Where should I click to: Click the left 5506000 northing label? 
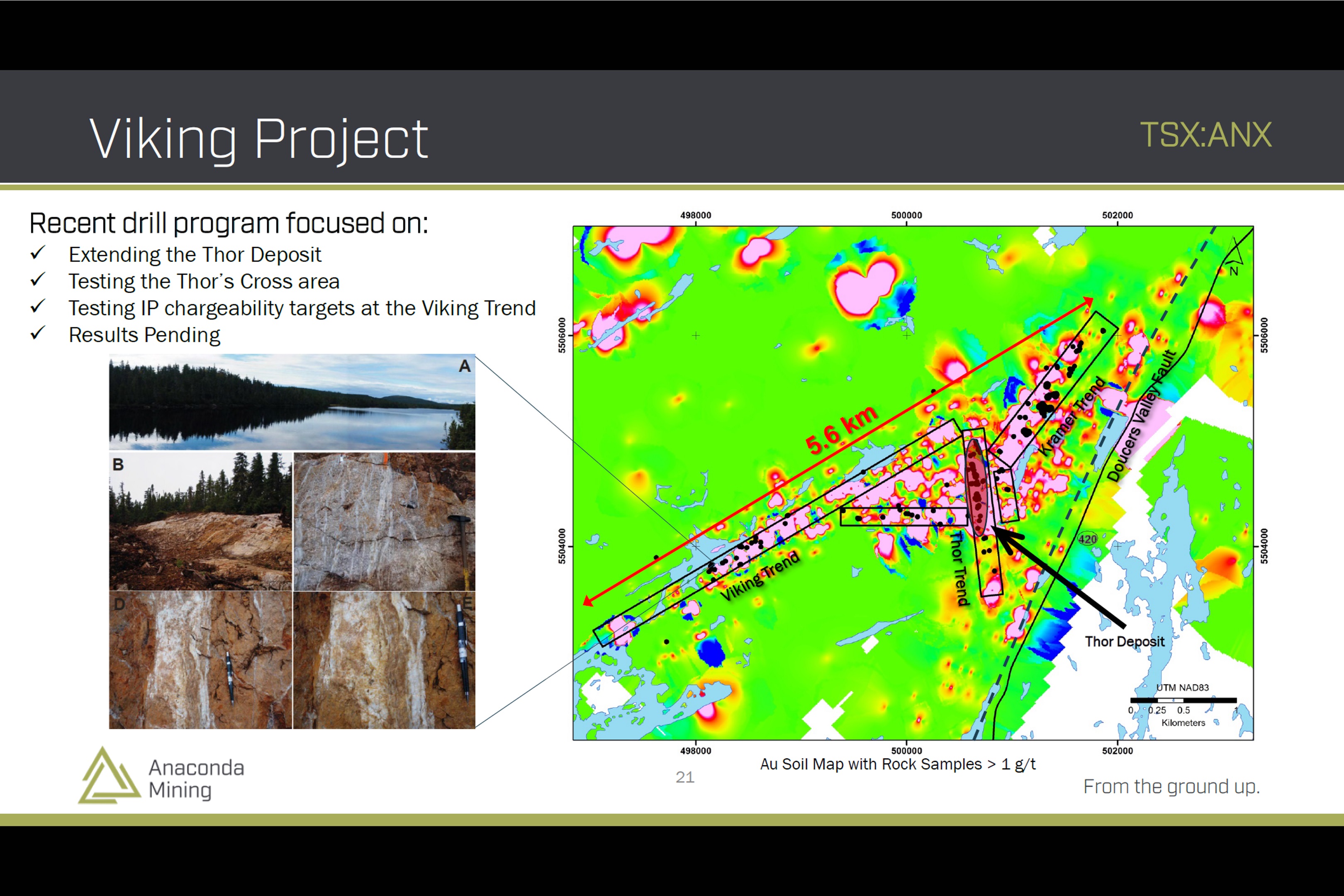(x=562, y=335)
